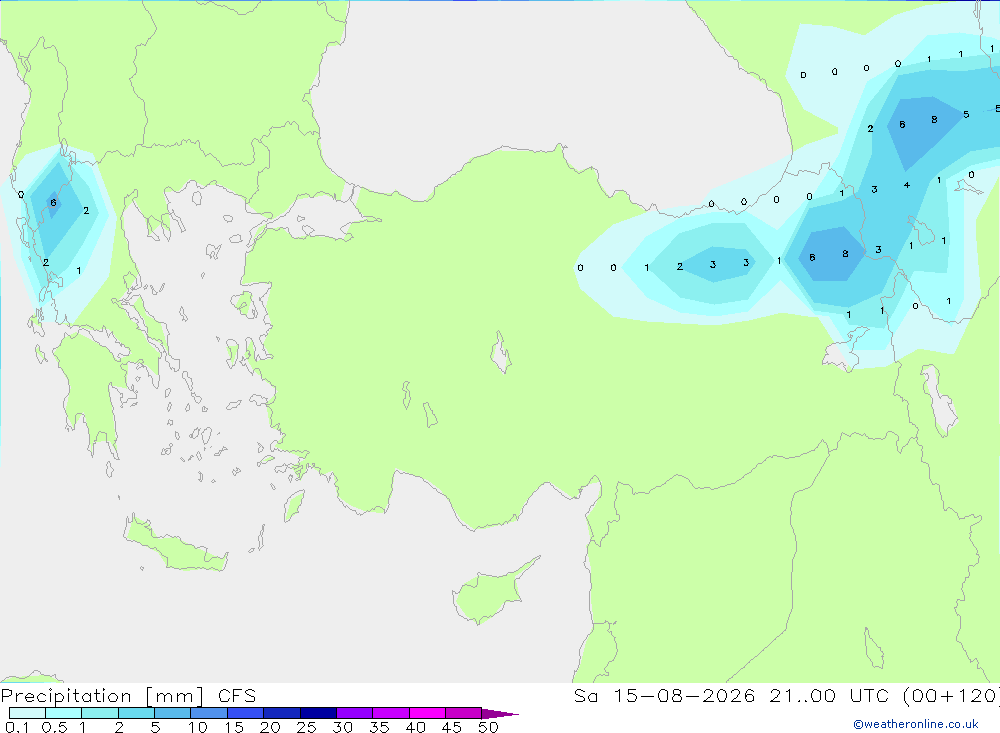This screenshot has width=1000, height=733.
Task: Pick the 35–40 mm violet swatch
Action: click(x=391, y=713)
